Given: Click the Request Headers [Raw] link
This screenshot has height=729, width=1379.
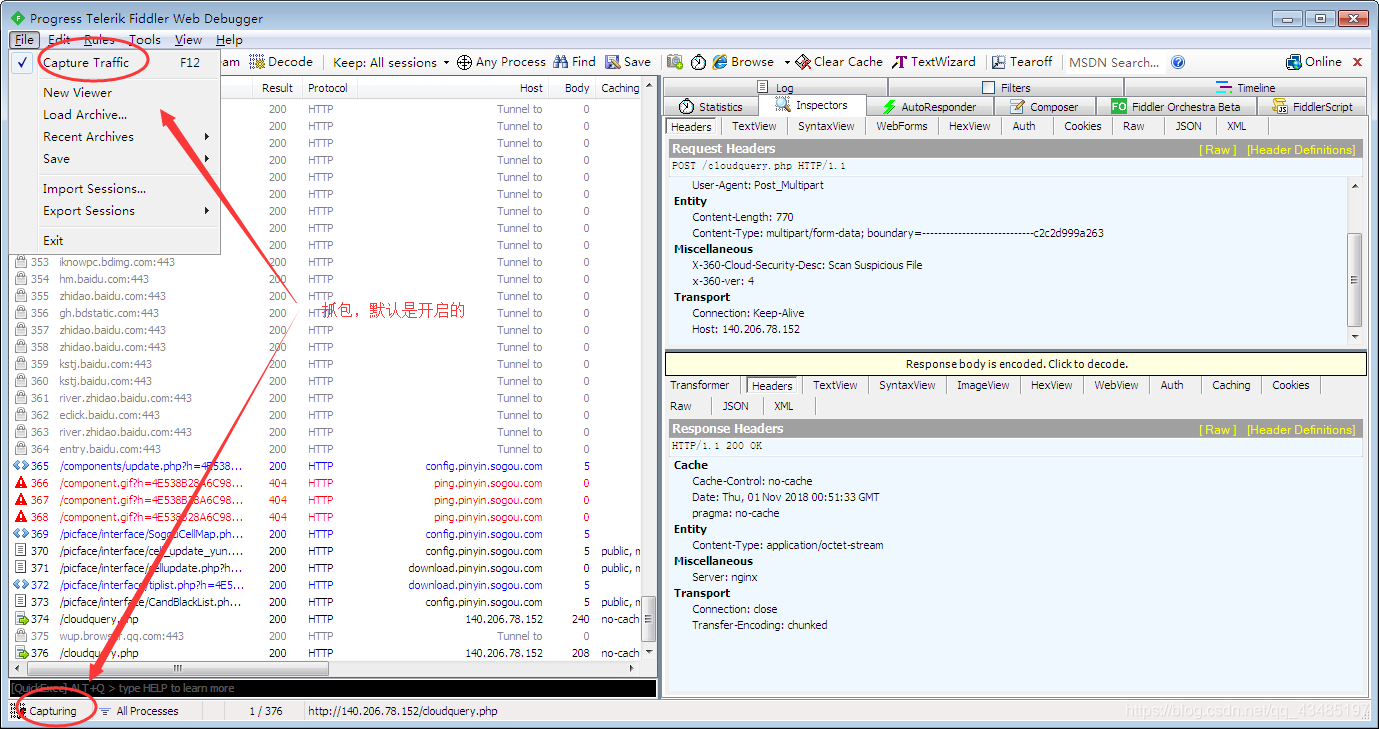Looking at the screenshot, I should 1218,150.
